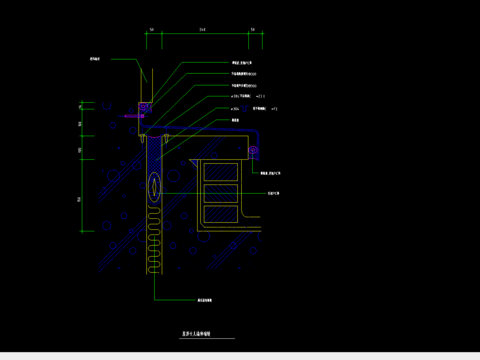
Task: Pick the magenta circle at the slab's right end
Action: tap(253, 150)
